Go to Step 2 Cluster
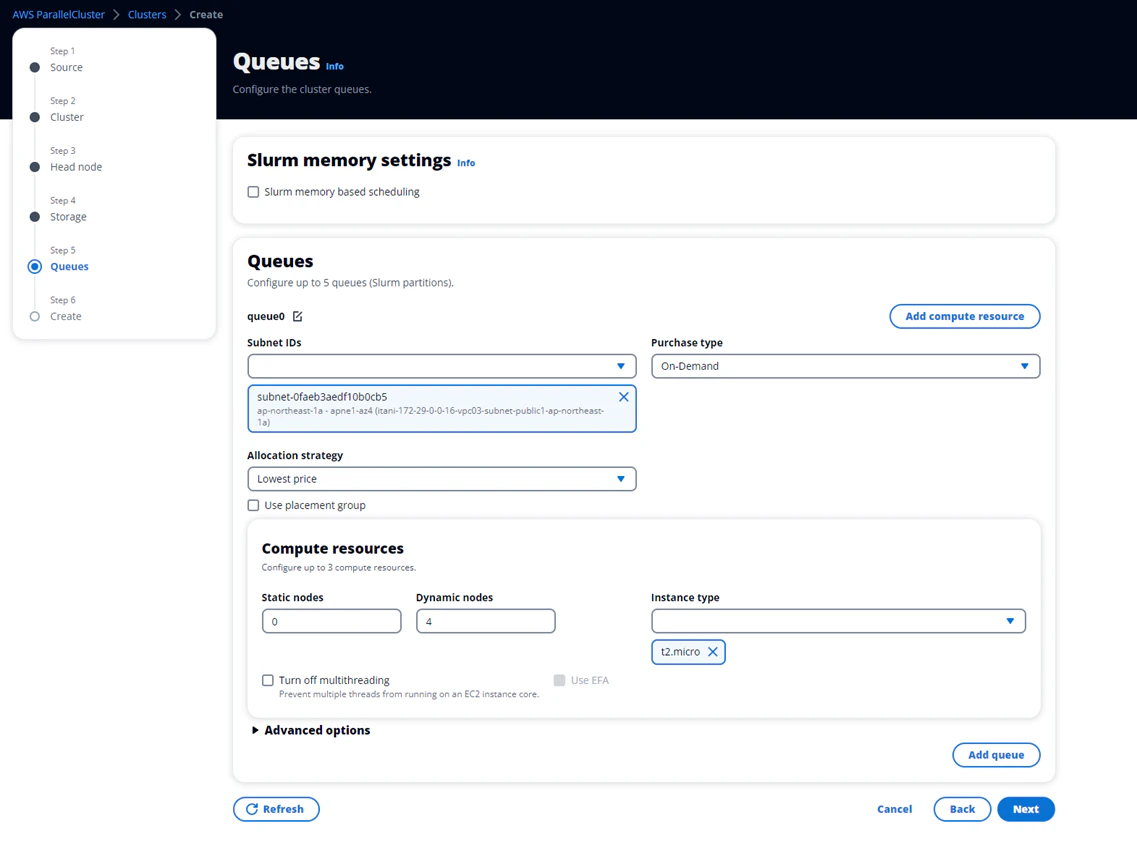This screenshot has height=859, width=1137. tap(67, 117)
